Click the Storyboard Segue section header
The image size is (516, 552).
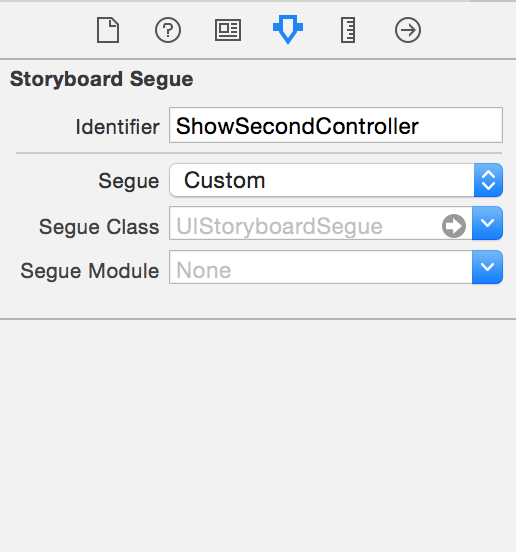pyautogui.click(x=101, y=79)
